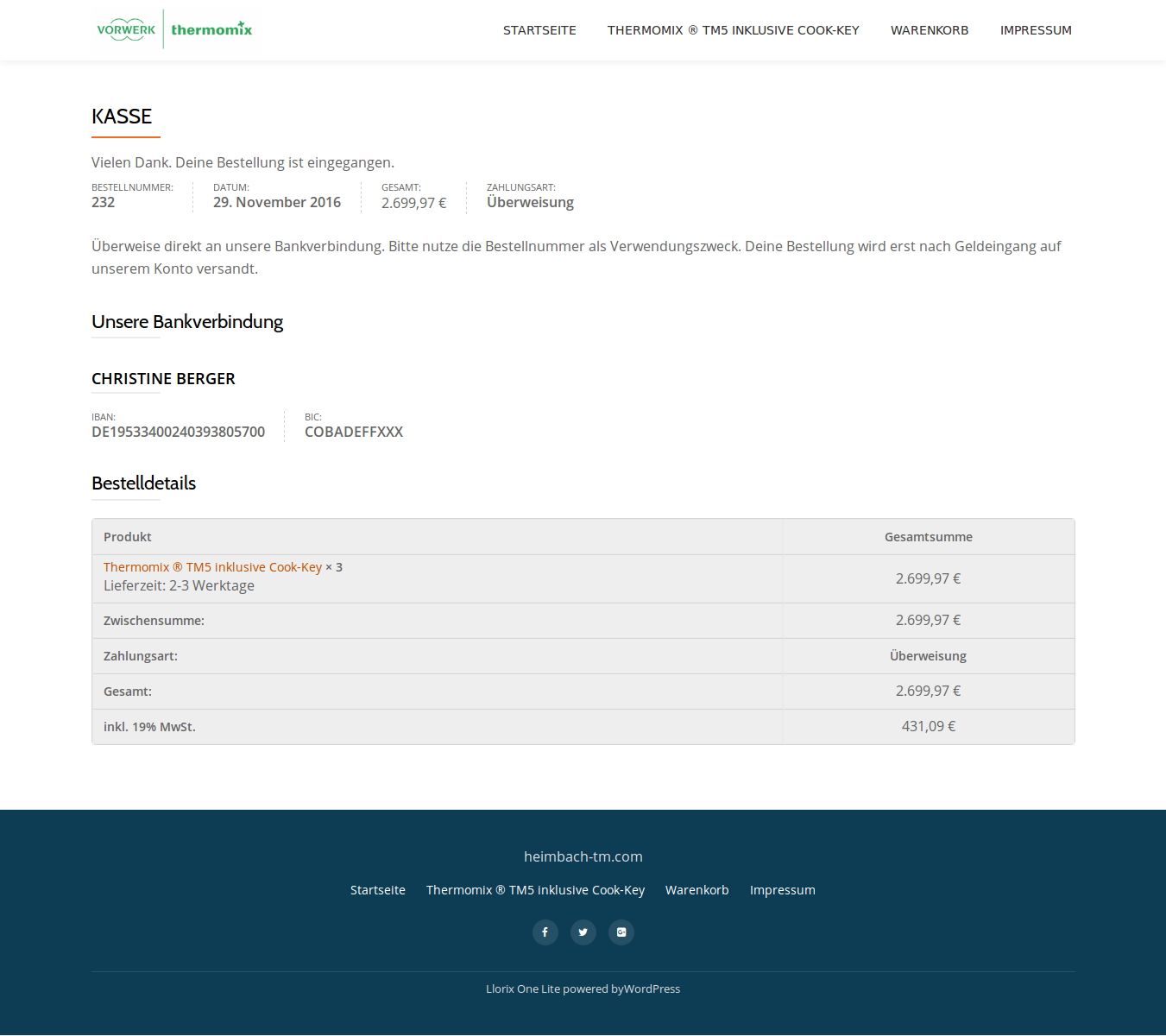This screenshot has height=1036, width=1166.
Task: Click footer link Startseite
Action: (378, 890)
